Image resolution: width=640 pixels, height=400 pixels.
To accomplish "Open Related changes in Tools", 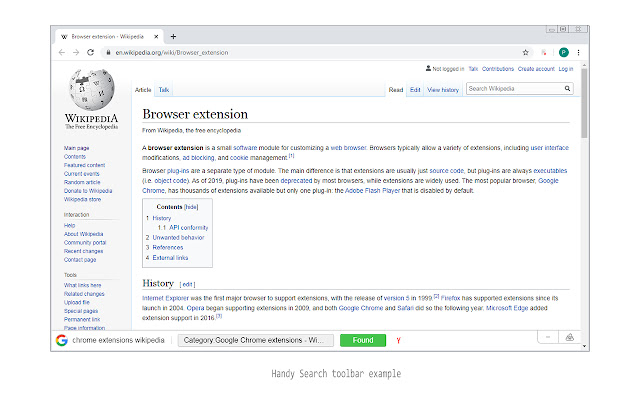I will [84, 294].
